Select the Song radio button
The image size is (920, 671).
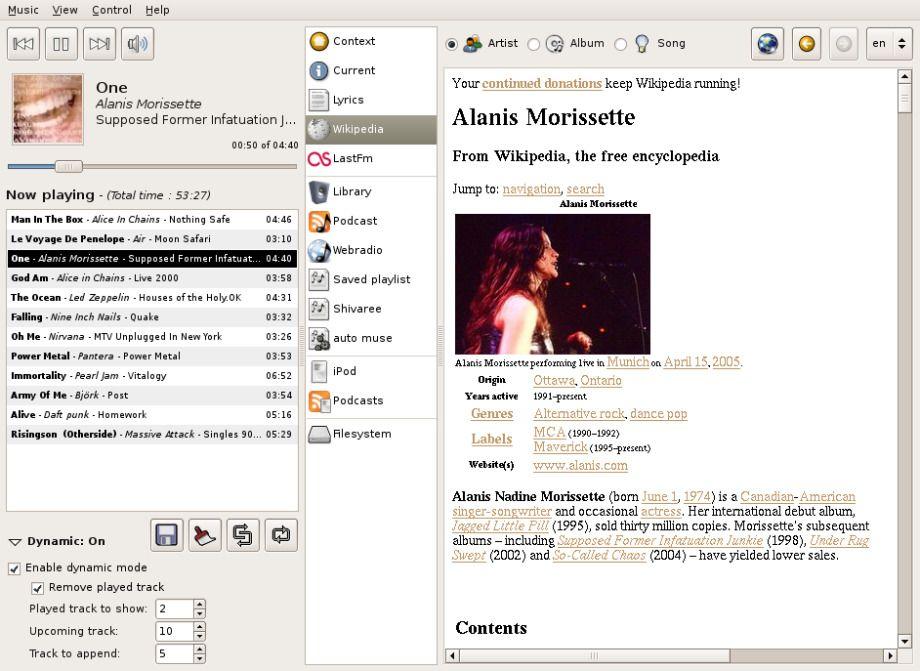[620, 44]
